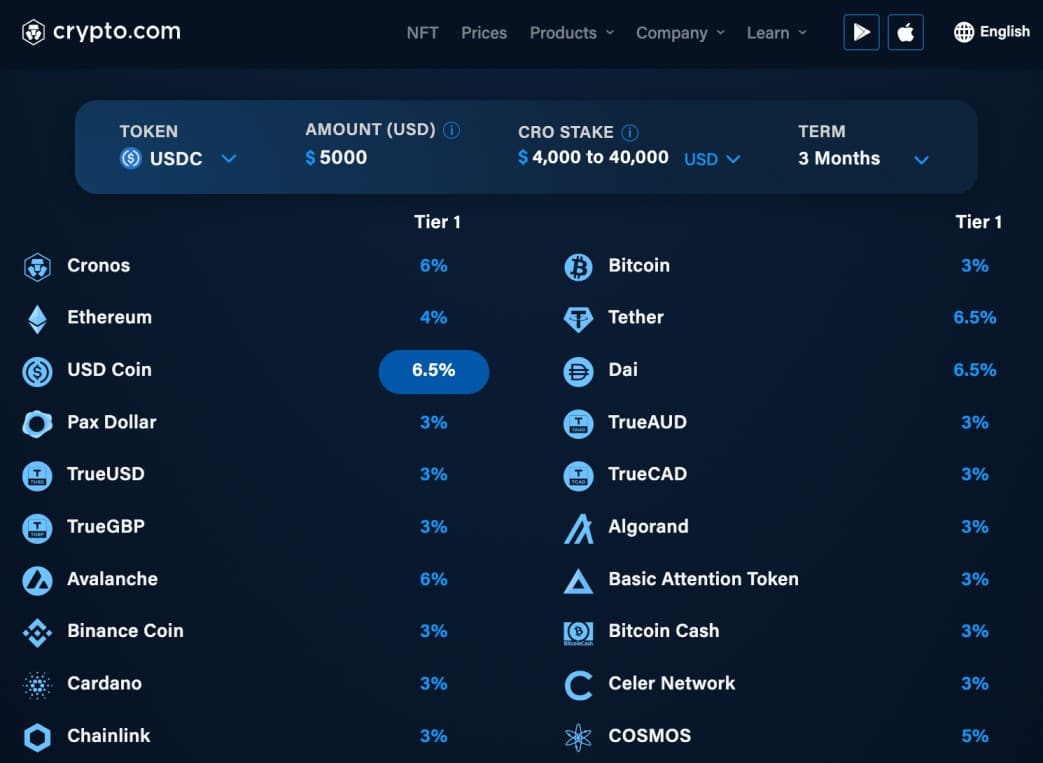Click the Avalanche icon

click(37, 581)
